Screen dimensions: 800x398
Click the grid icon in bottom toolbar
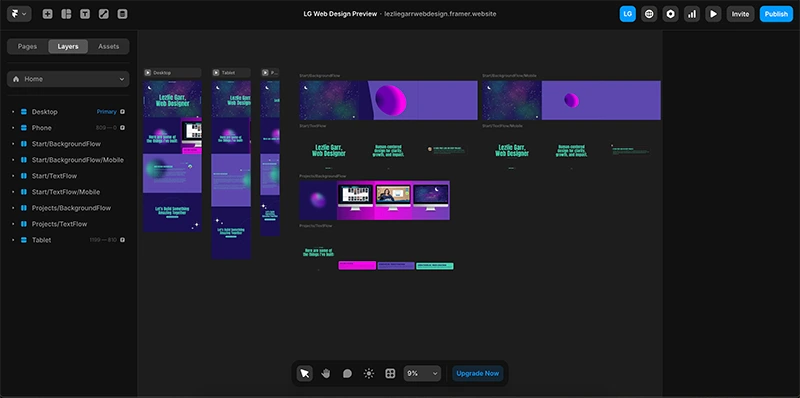[390, 374]
